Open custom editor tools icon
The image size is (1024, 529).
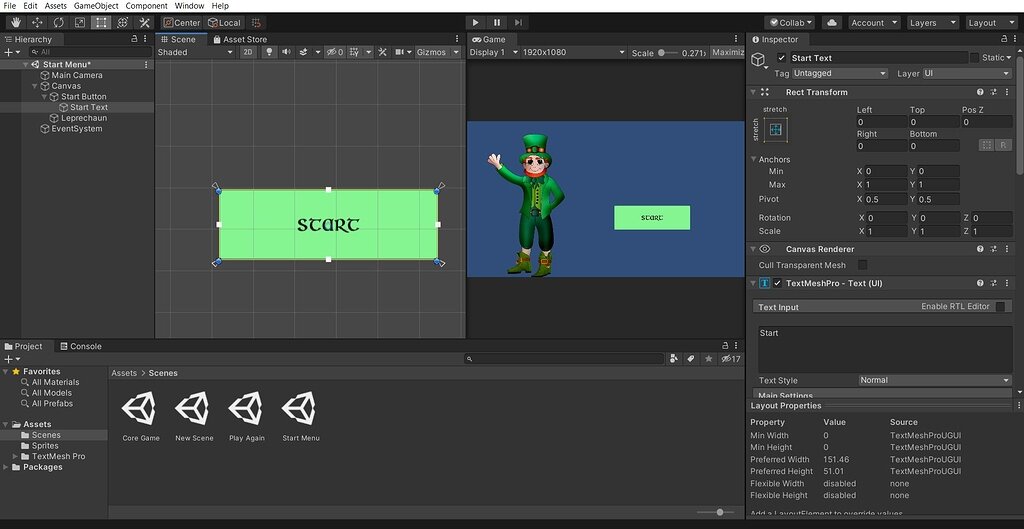pos(144,23)
